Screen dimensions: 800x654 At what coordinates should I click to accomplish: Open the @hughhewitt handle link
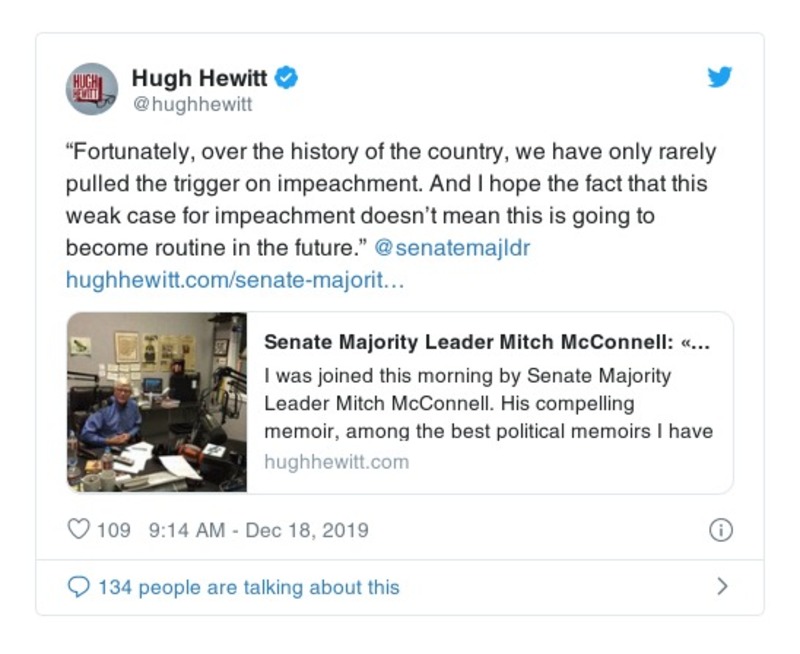(x=192, y=104)
